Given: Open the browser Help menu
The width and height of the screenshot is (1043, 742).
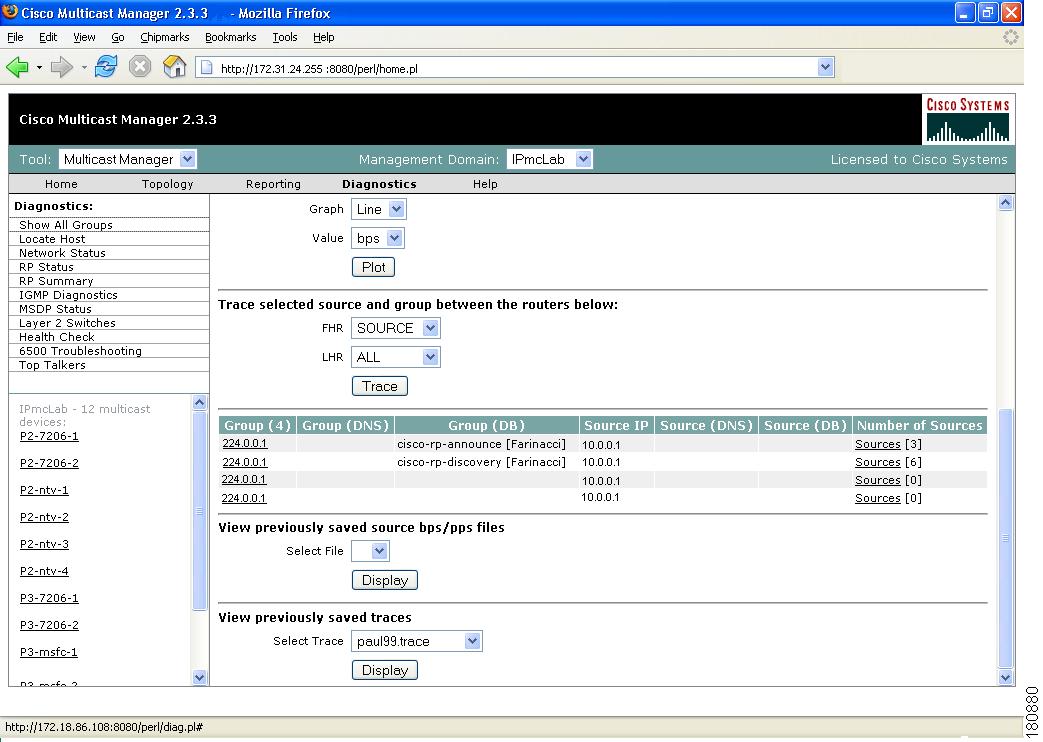Looking at the screenshot, I should click(x=323, y=37).
